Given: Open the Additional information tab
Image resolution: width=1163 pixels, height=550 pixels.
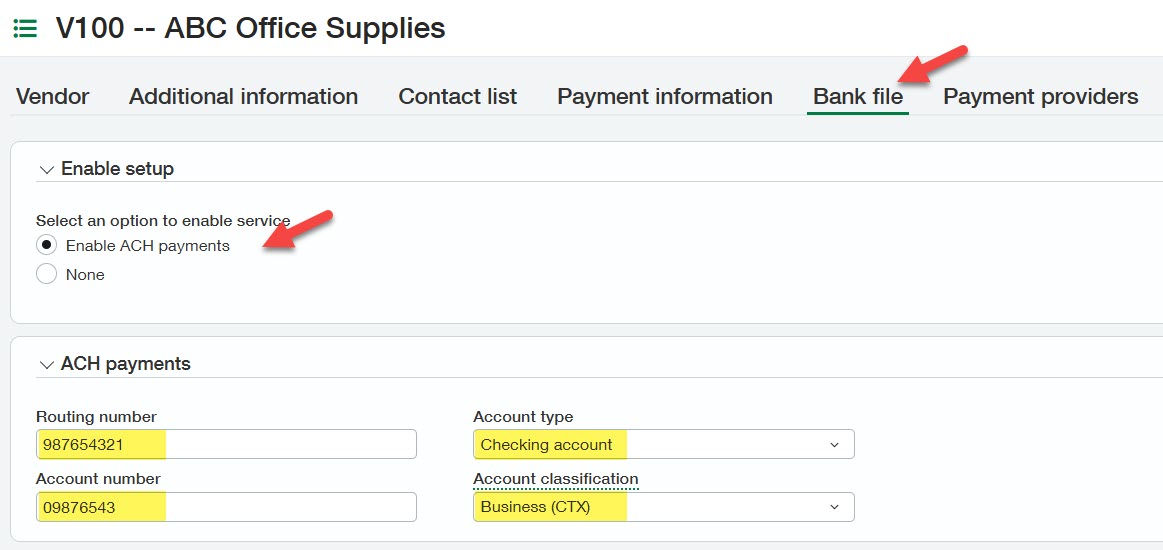Looking at the screenshot, I should click(243, 97).
